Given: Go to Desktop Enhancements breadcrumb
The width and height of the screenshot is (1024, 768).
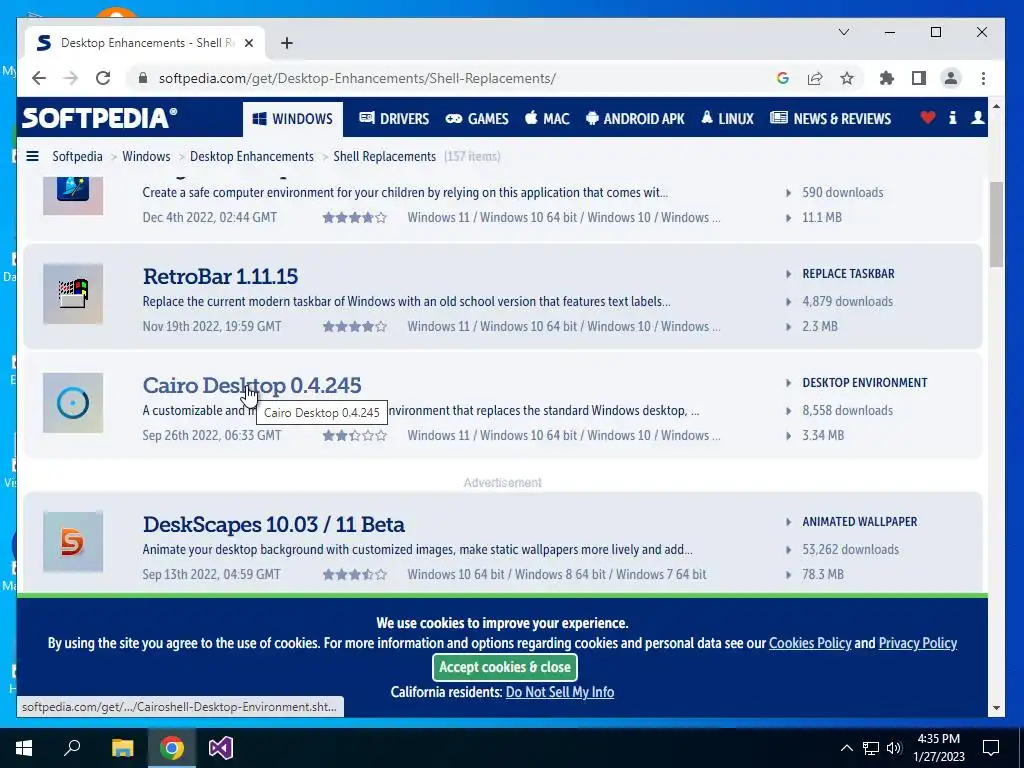Looking at the screenshot, I should [x=251, y=156].
